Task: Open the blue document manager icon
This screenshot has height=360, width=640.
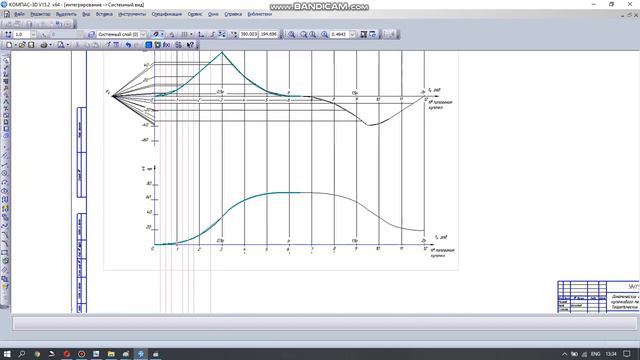Action: (x=149, y=45)
